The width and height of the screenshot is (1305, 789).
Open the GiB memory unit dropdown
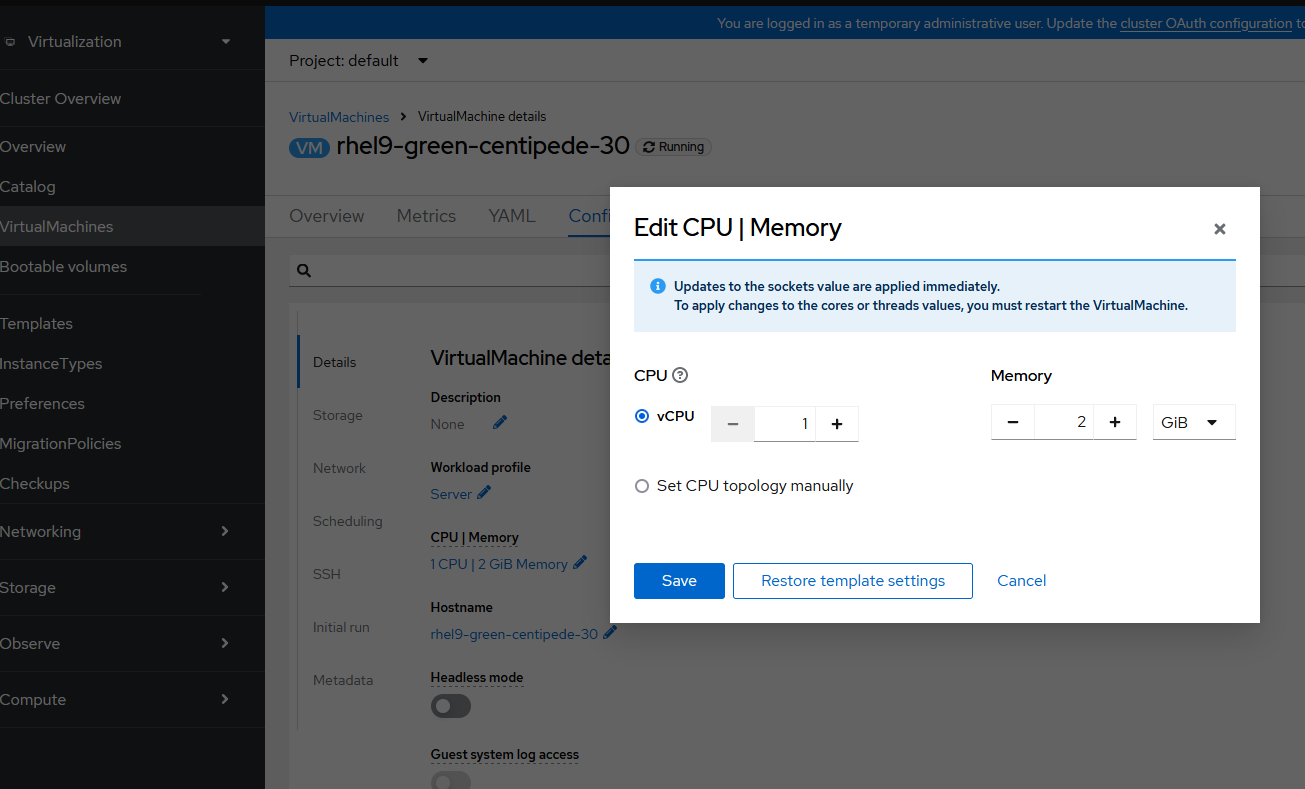pos(1193,422)
